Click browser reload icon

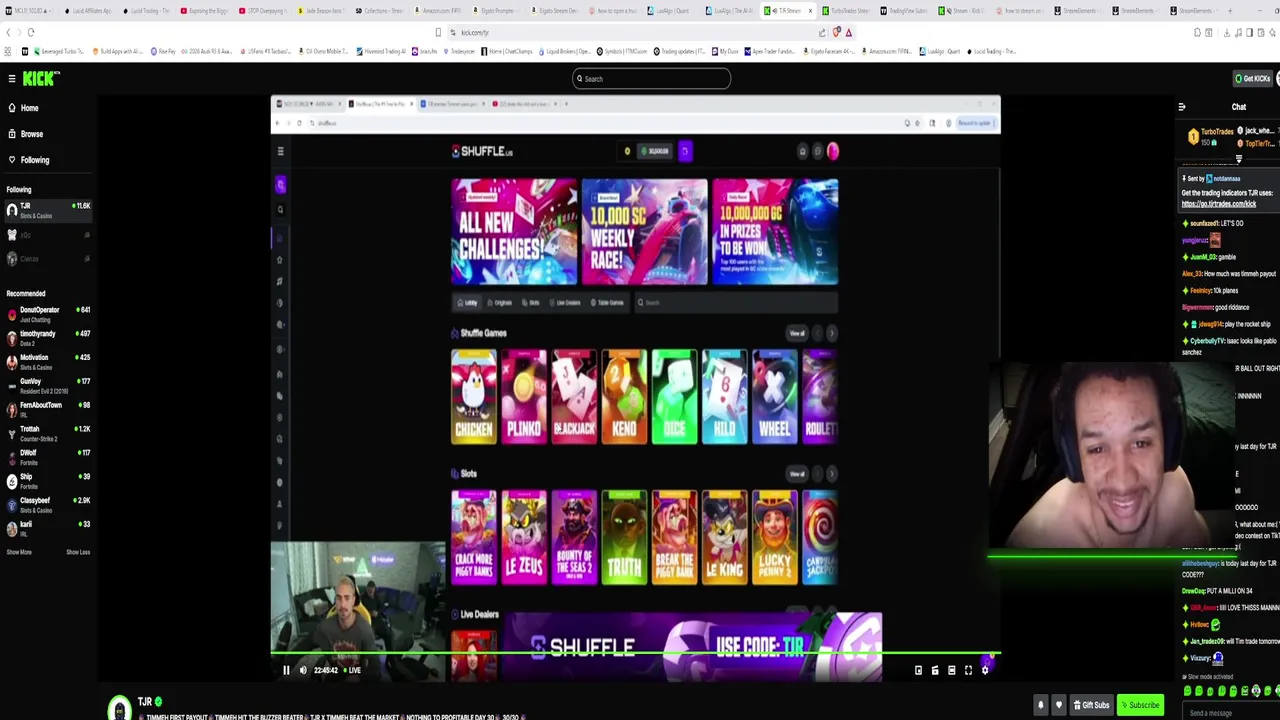click(31, 32)
